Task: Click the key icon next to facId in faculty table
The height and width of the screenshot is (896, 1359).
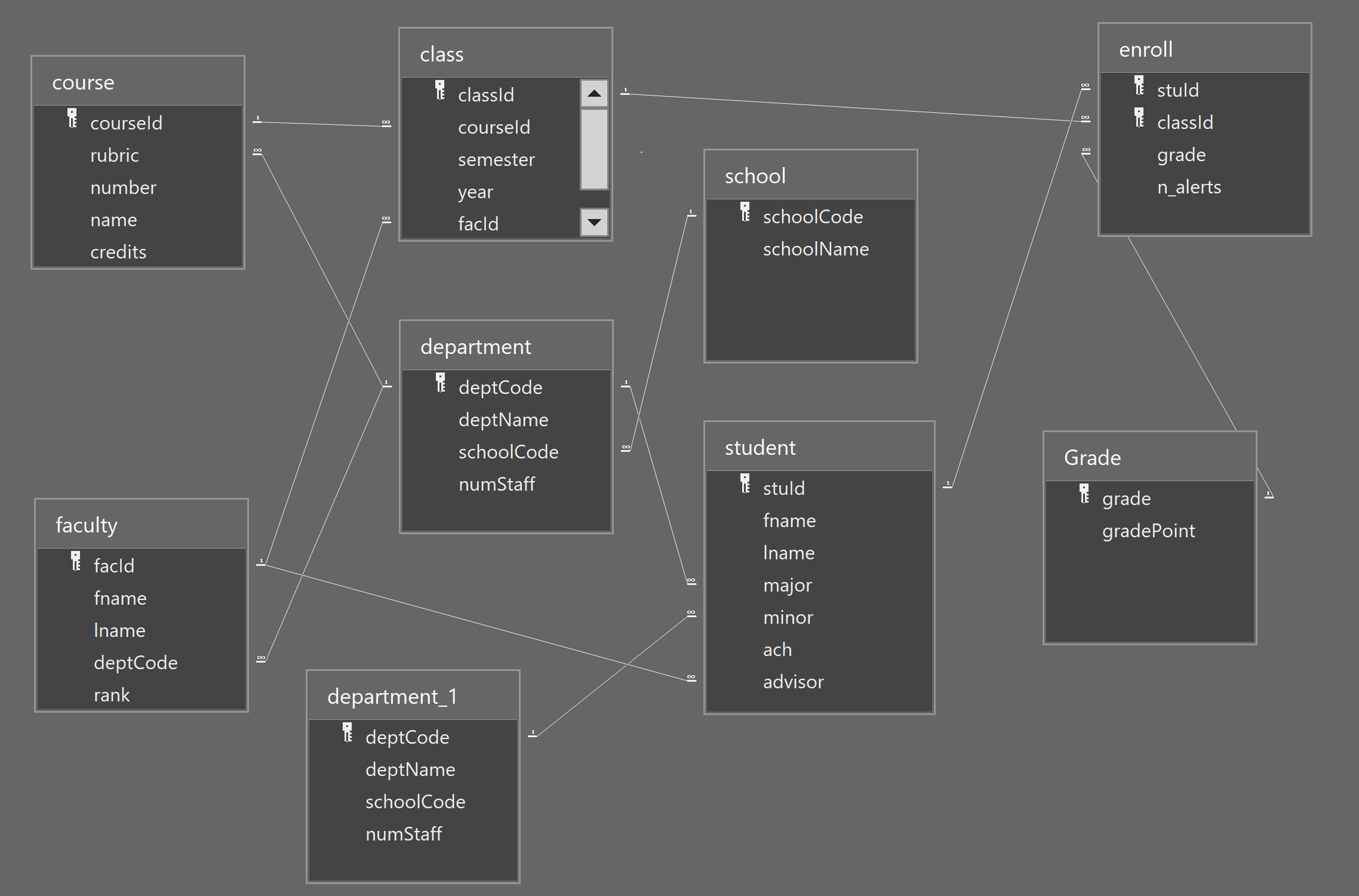Action: pyautogui.click(x=76, y=561)
